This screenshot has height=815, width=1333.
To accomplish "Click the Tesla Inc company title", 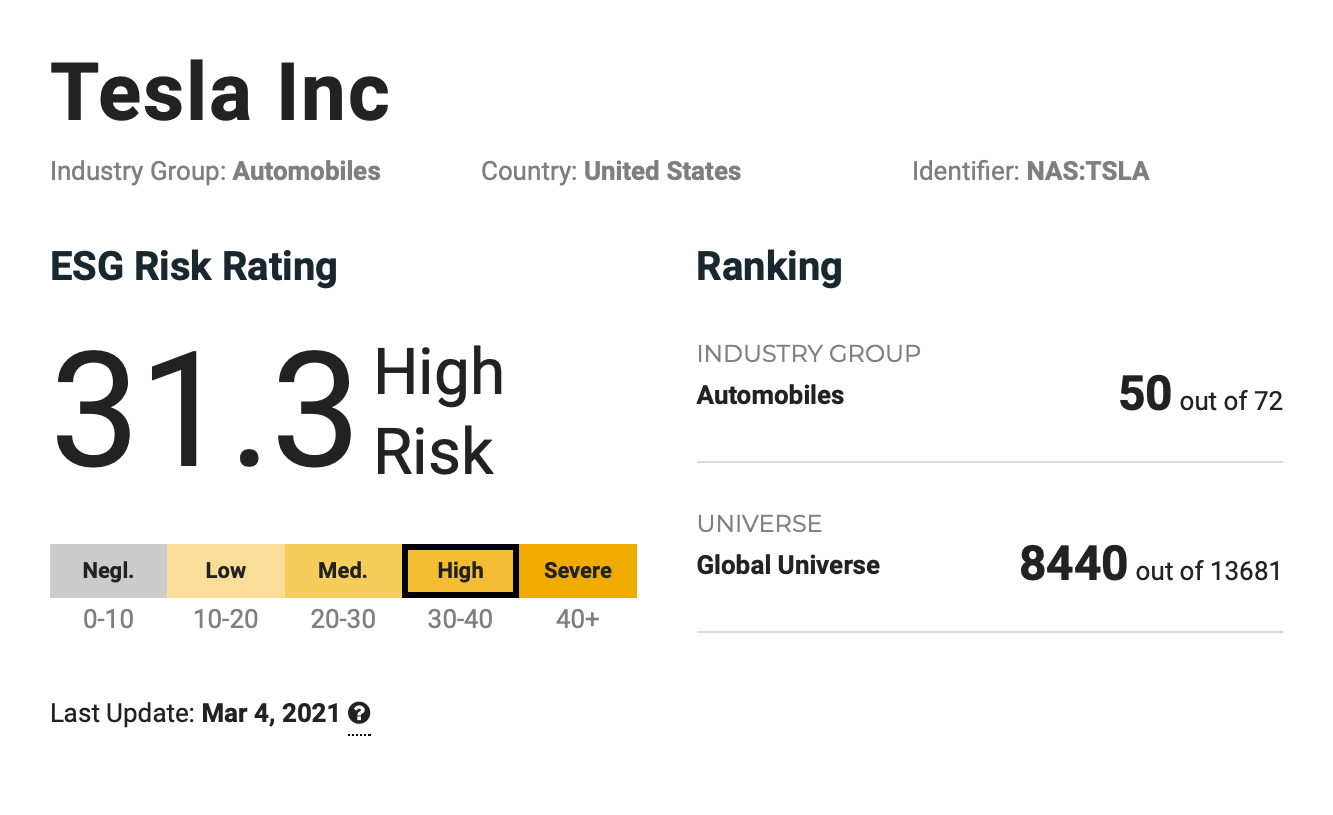I will [220, 92].
